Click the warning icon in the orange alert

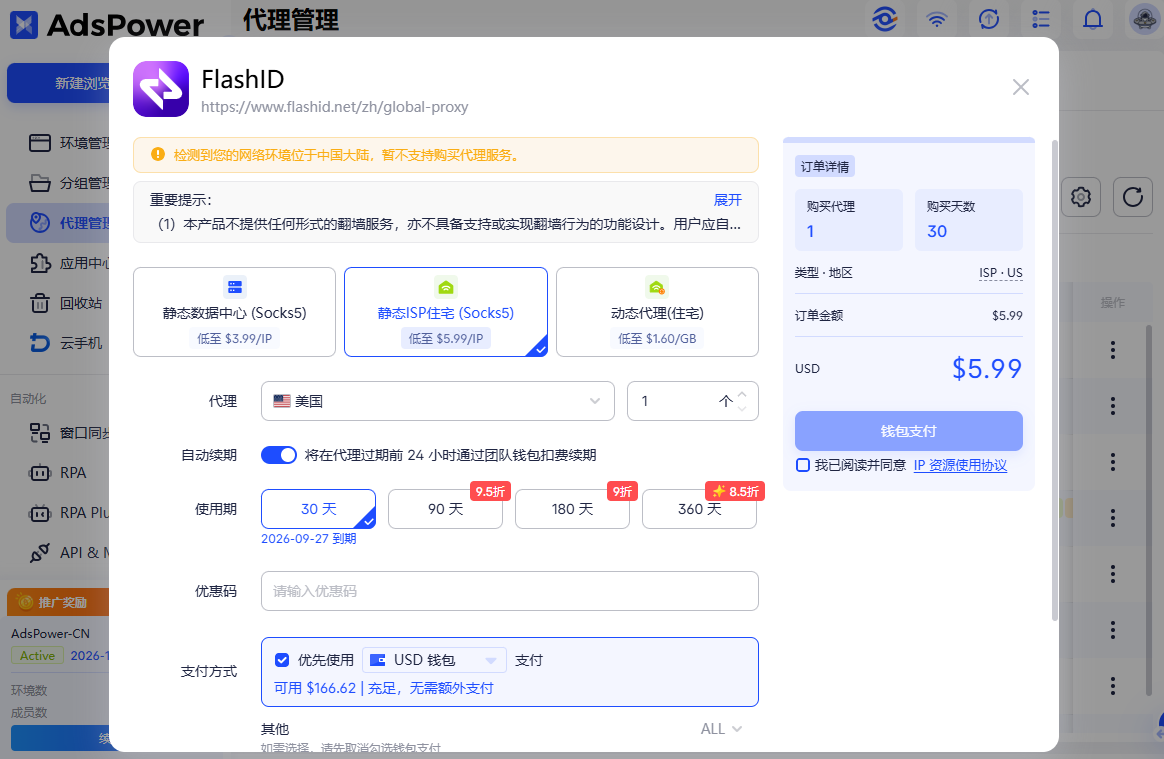(157, 154)
